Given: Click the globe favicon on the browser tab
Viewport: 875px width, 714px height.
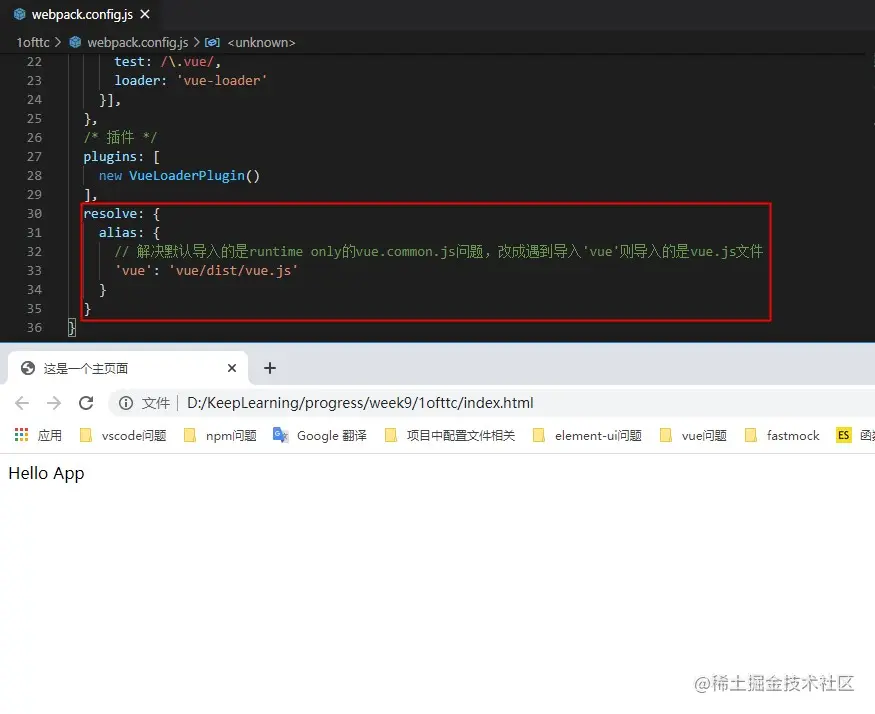Looking at the screenshot, I should pos(28,368).
